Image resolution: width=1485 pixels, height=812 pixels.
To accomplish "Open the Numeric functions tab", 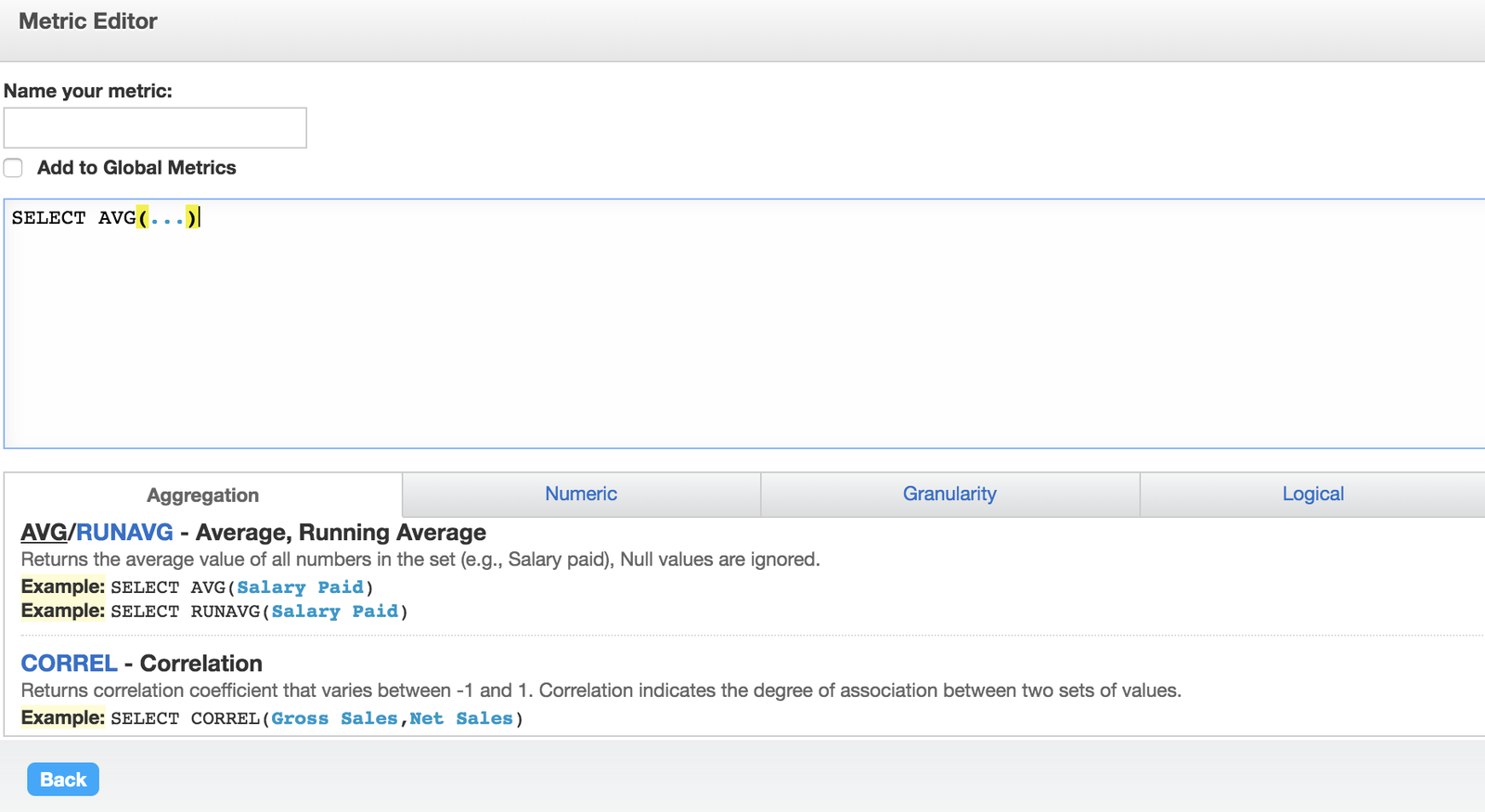I will click(x=581, y=495).
